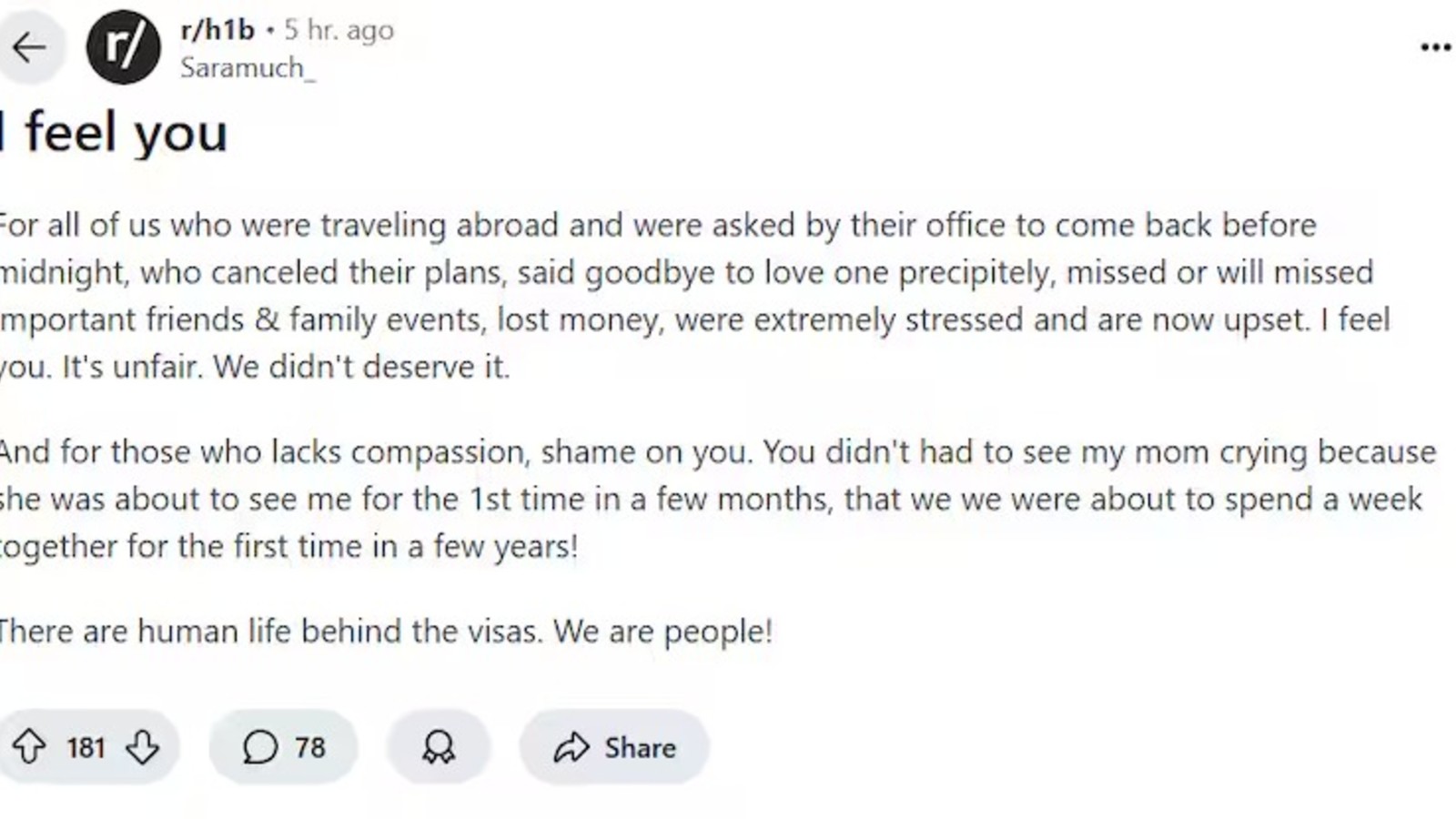The width and height of the screenshot is (1456, 819).
Task: Downvote the "I feel you" post
Action: tap(143, 747)
